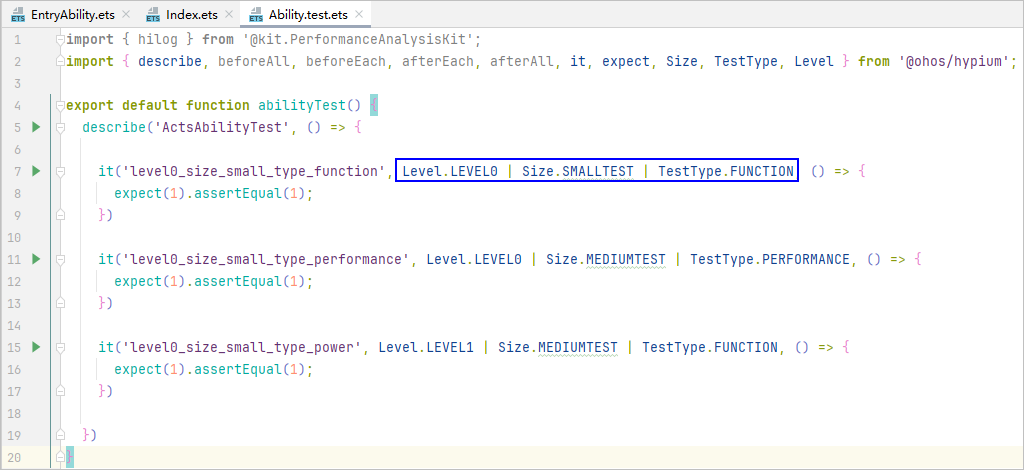
Task: Fold the abilityTest function on line 4
Action: (61, 106)
